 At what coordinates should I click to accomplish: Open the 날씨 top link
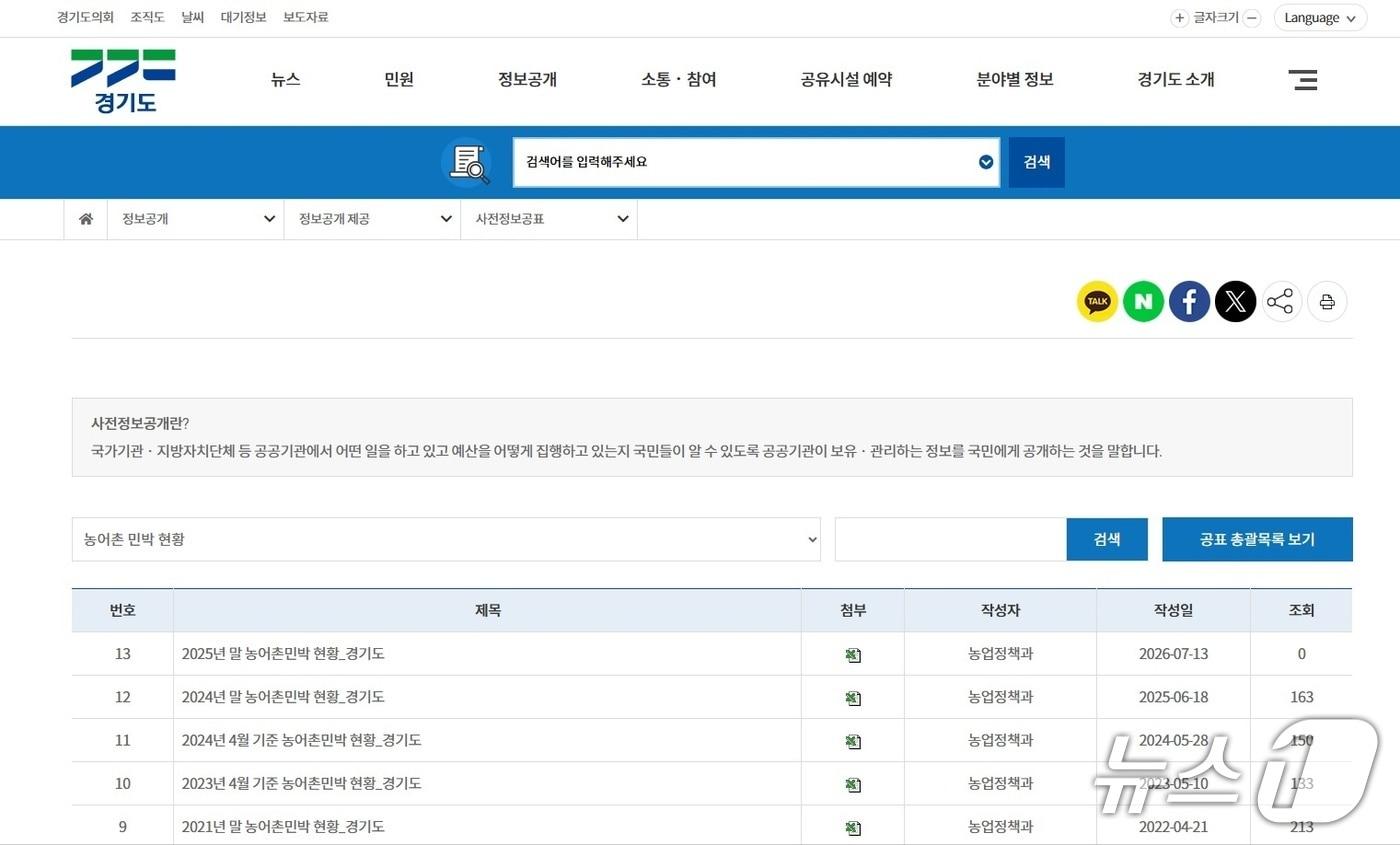pyautogui.click(x=193, y=17)
